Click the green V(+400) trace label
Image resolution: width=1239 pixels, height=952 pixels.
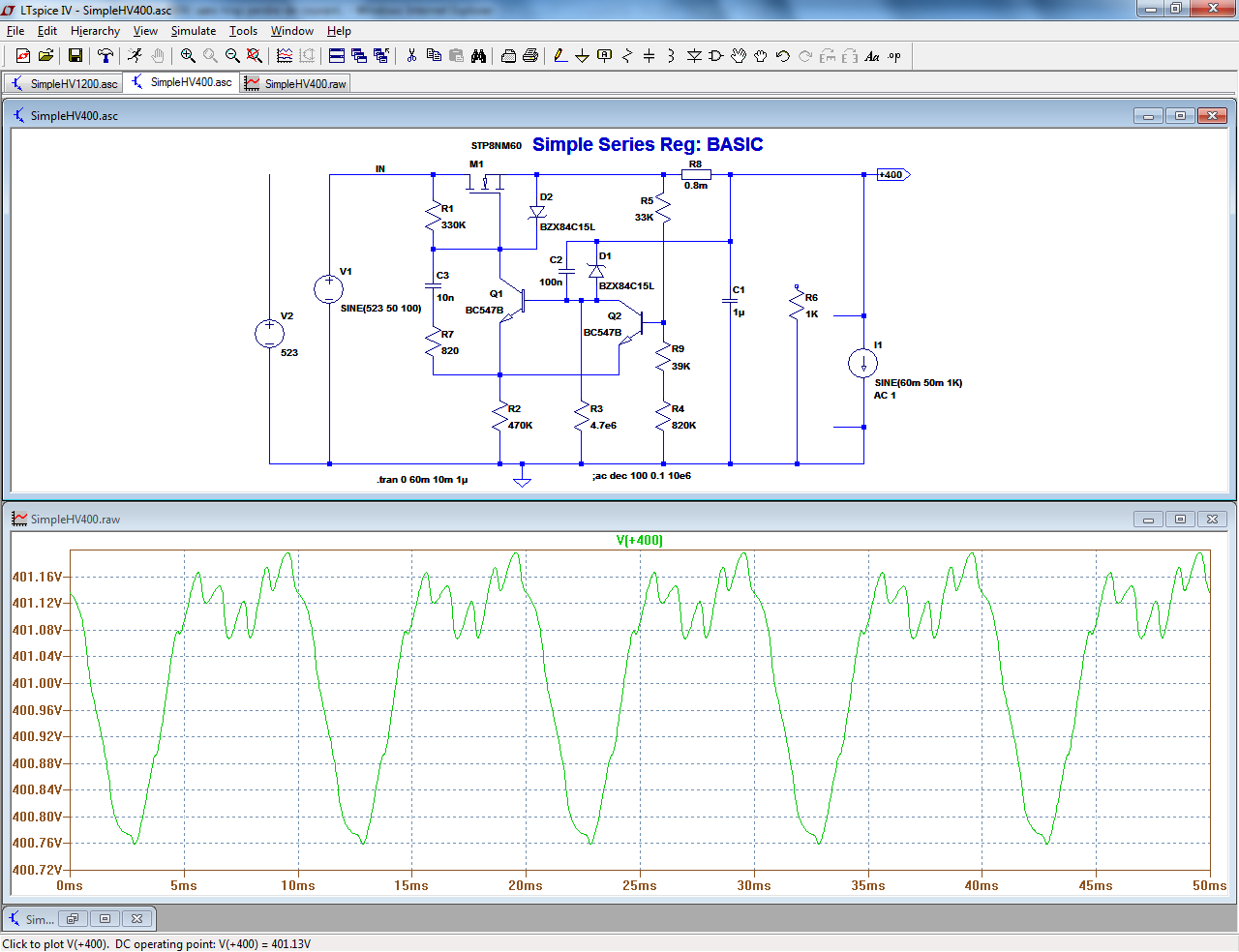pyautogui.click(x=639, y=541)
